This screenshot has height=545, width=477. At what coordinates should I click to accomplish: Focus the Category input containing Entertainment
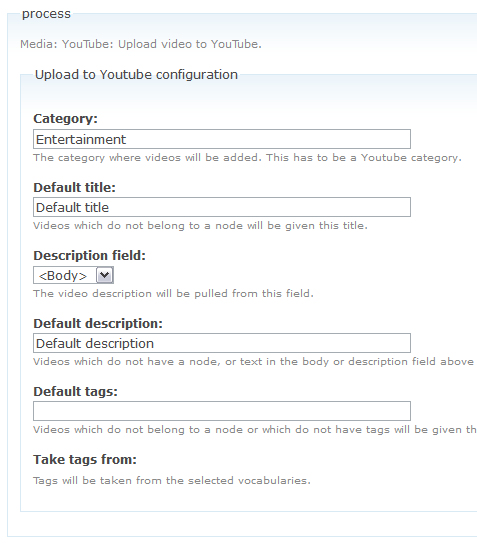click(222, 139)
